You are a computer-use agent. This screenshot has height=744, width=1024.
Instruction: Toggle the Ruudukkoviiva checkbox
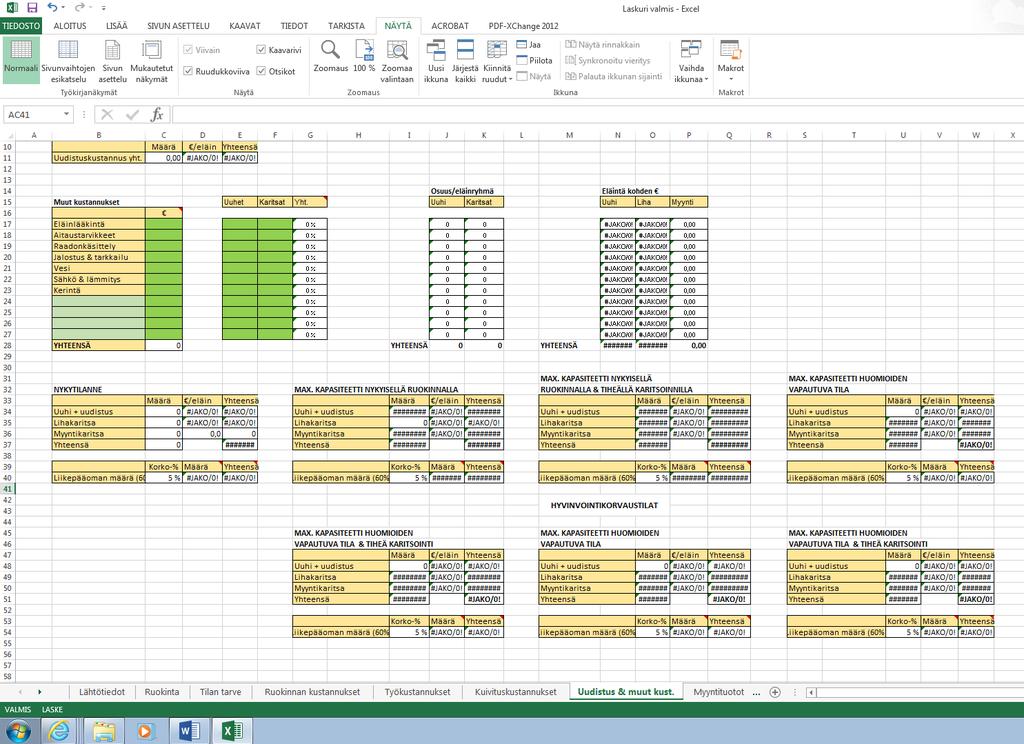(x=188, y=71)
